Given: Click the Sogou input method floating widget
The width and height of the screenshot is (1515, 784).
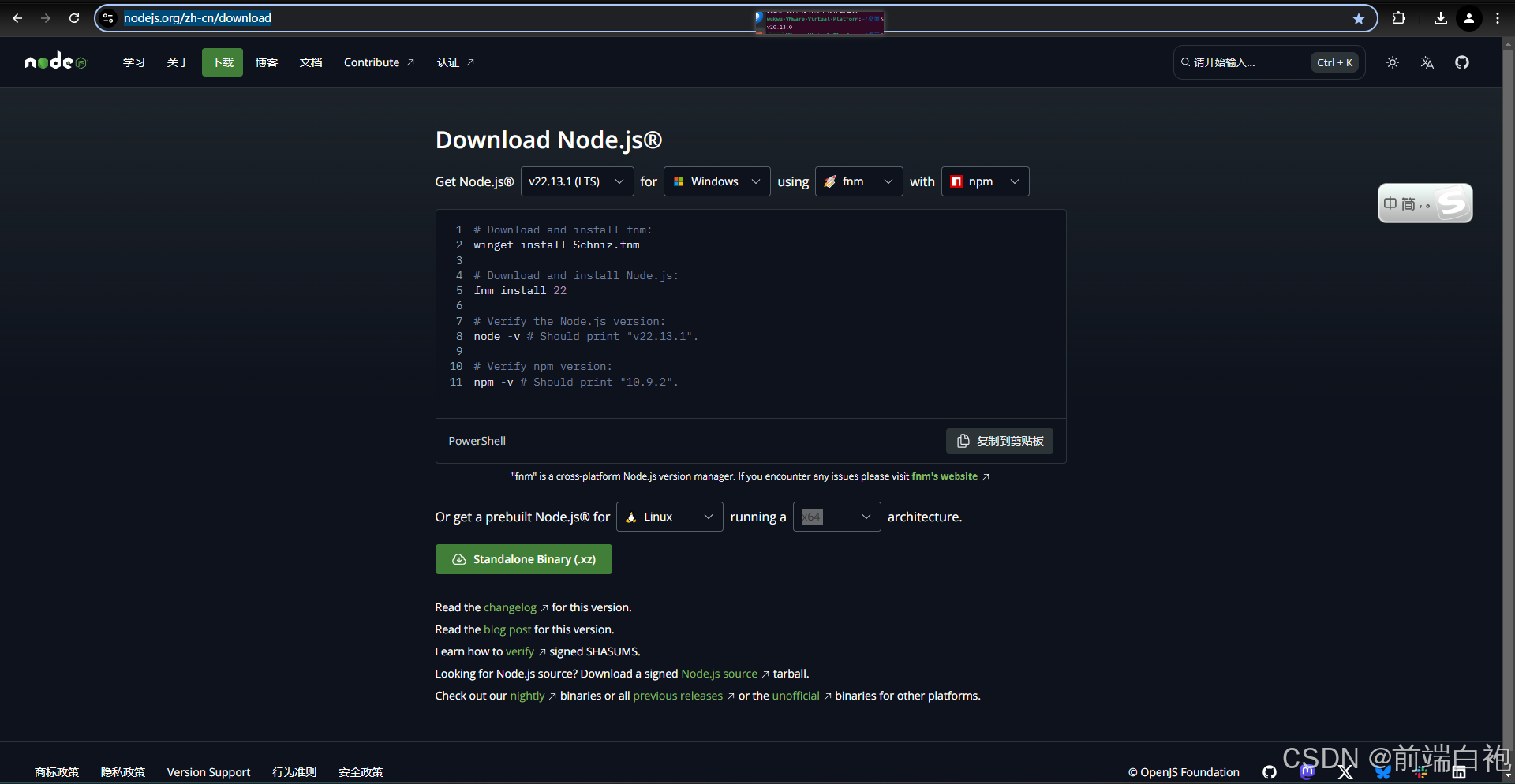Looking at the screenshot, I should coord(1425,203).
